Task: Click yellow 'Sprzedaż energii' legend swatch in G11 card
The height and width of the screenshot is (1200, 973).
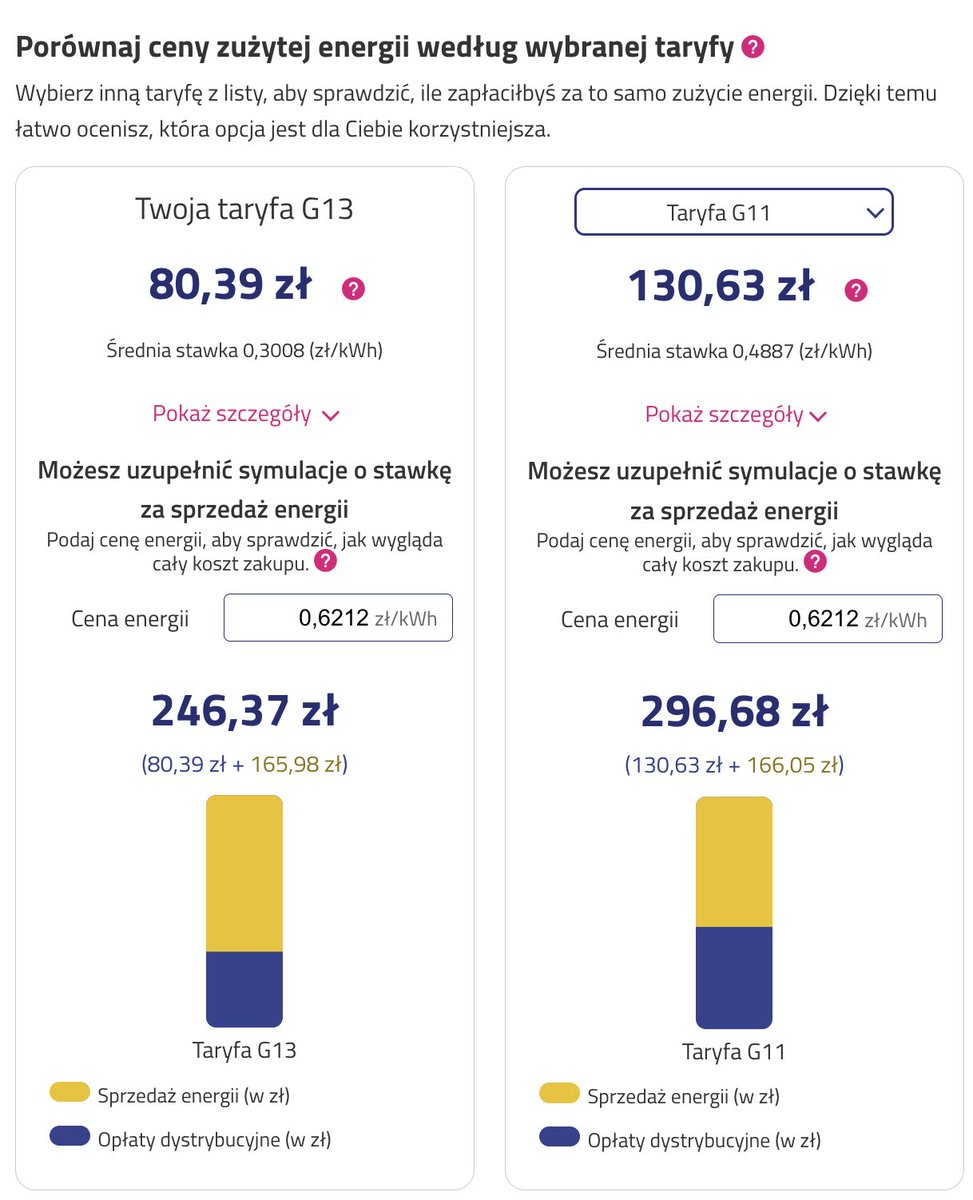Action: [559, 1093]
